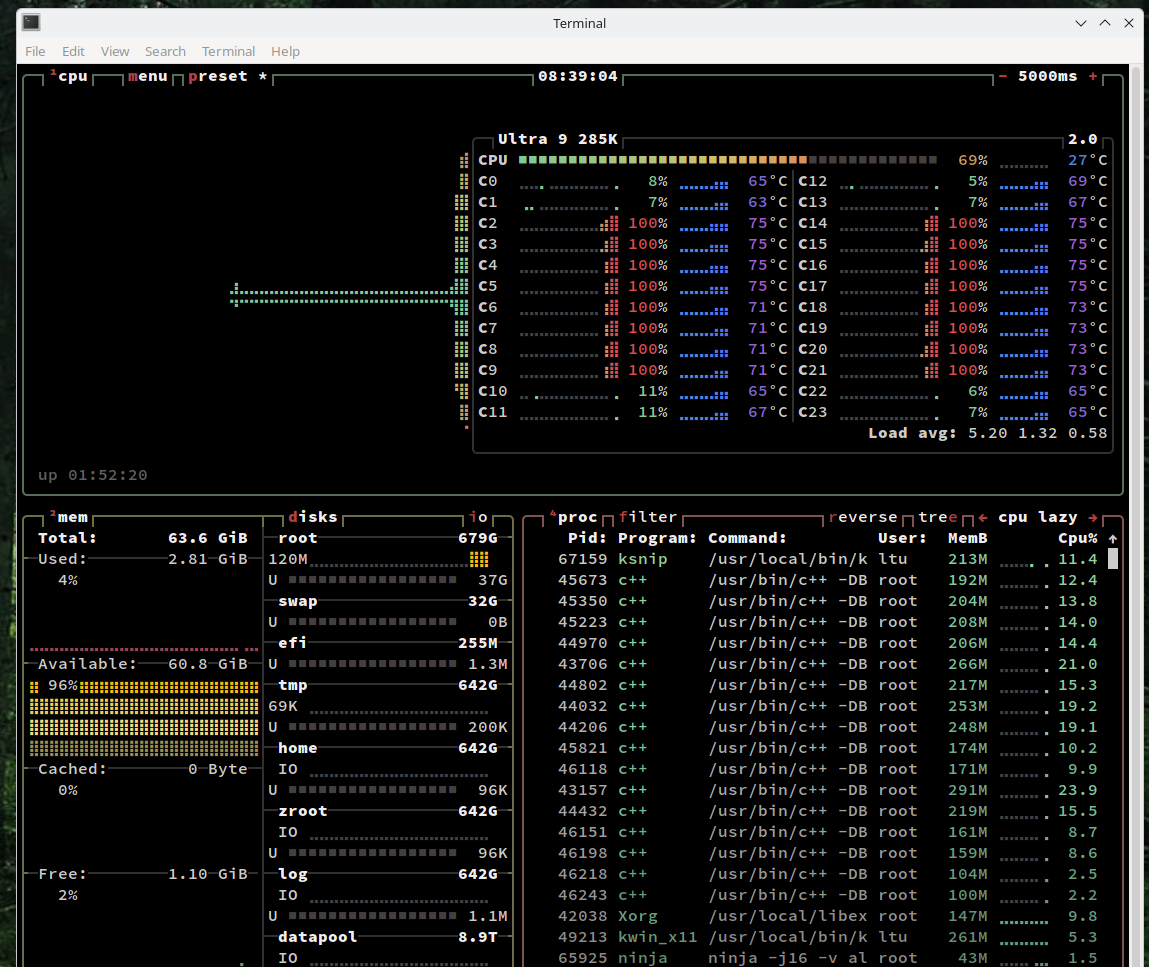Viewport: 1149px width, 967px height.
Task: Click the 'tmp' disk entry
Action: pyautogui.click(x=292, y=686)
